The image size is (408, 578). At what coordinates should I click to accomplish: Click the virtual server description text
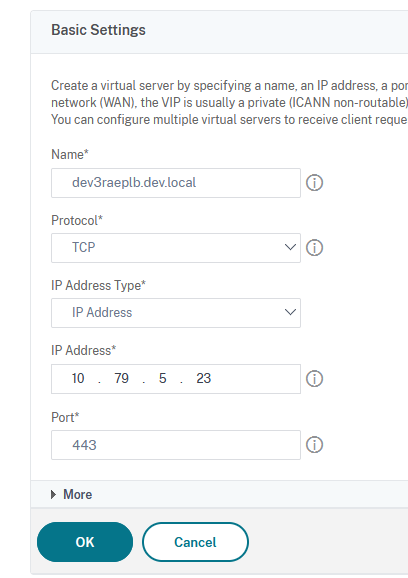click(x=229, y=102)
